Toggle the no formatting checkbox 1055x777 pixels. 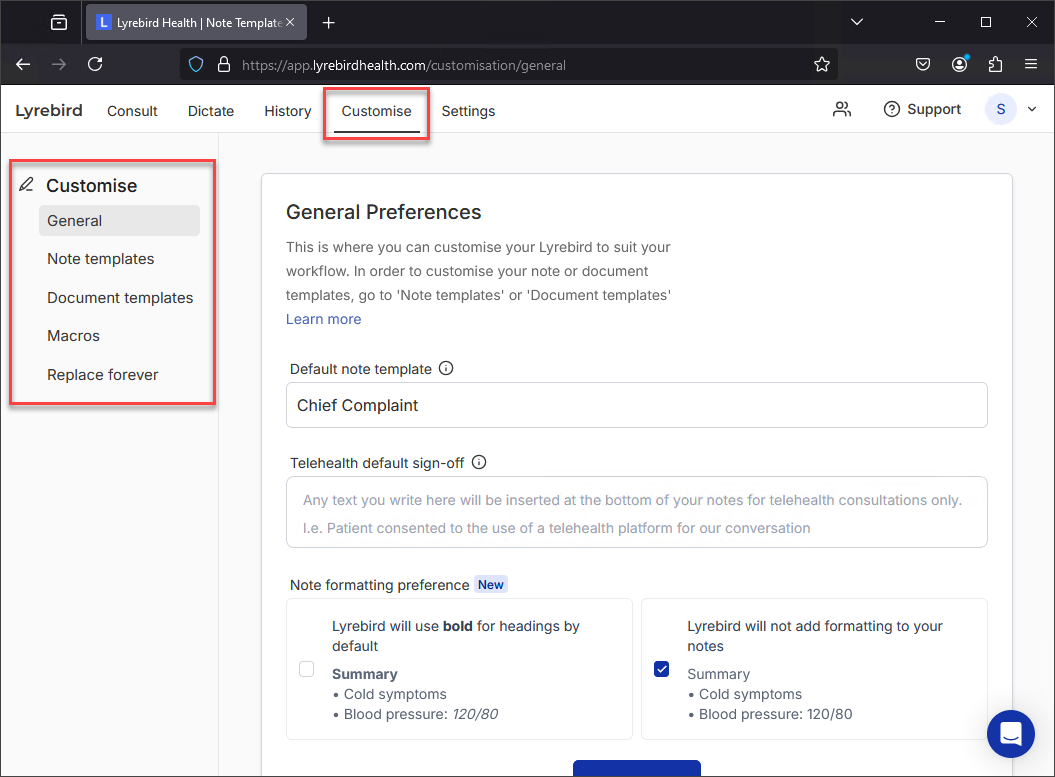click(661, 669)
